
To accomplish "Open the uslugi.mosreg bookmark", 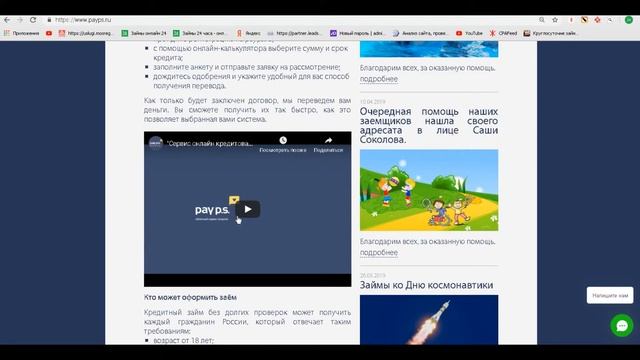I will coord(86,33).
